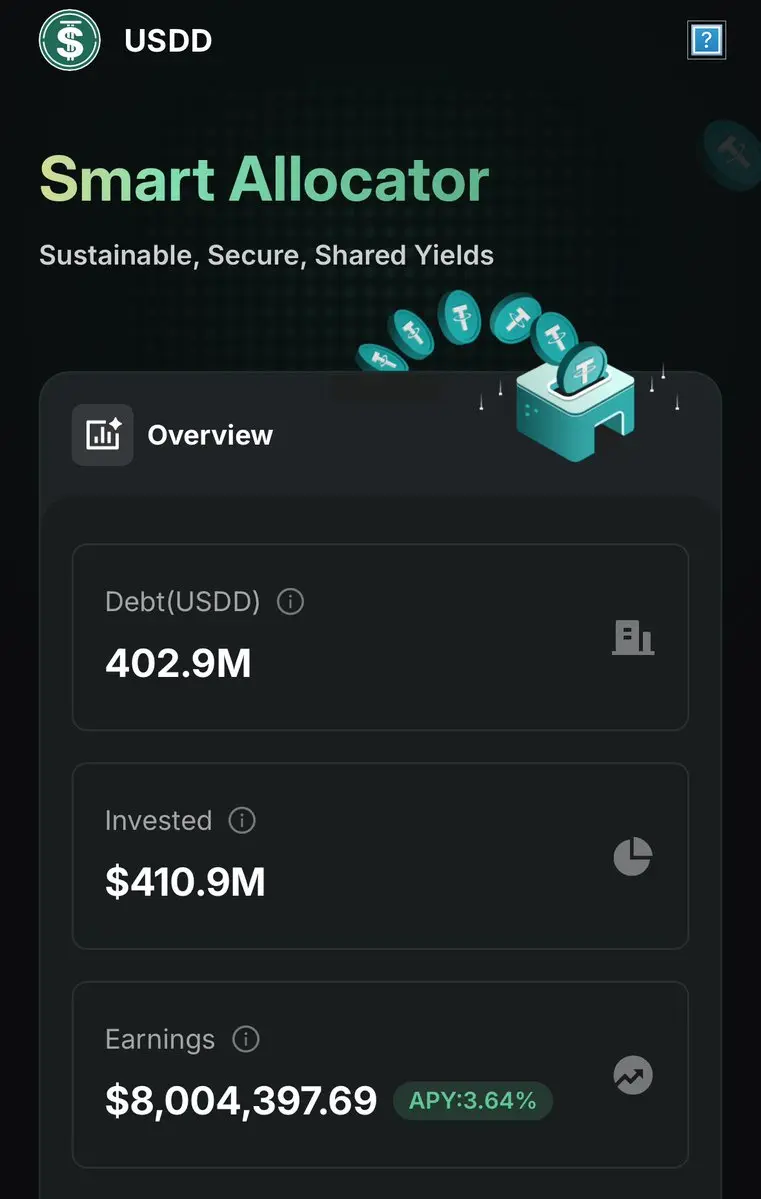
Task: Click the Sustainable, Secure, Shared Yields tagline
Action: click(266, 255)
